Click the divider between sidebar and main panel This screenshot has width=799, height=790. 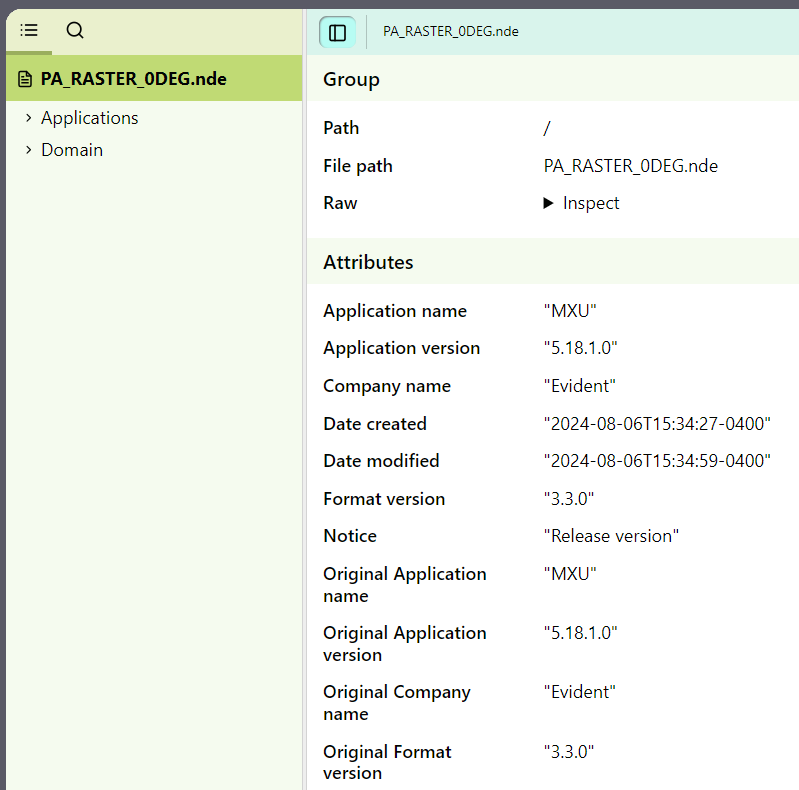(304, 400)
